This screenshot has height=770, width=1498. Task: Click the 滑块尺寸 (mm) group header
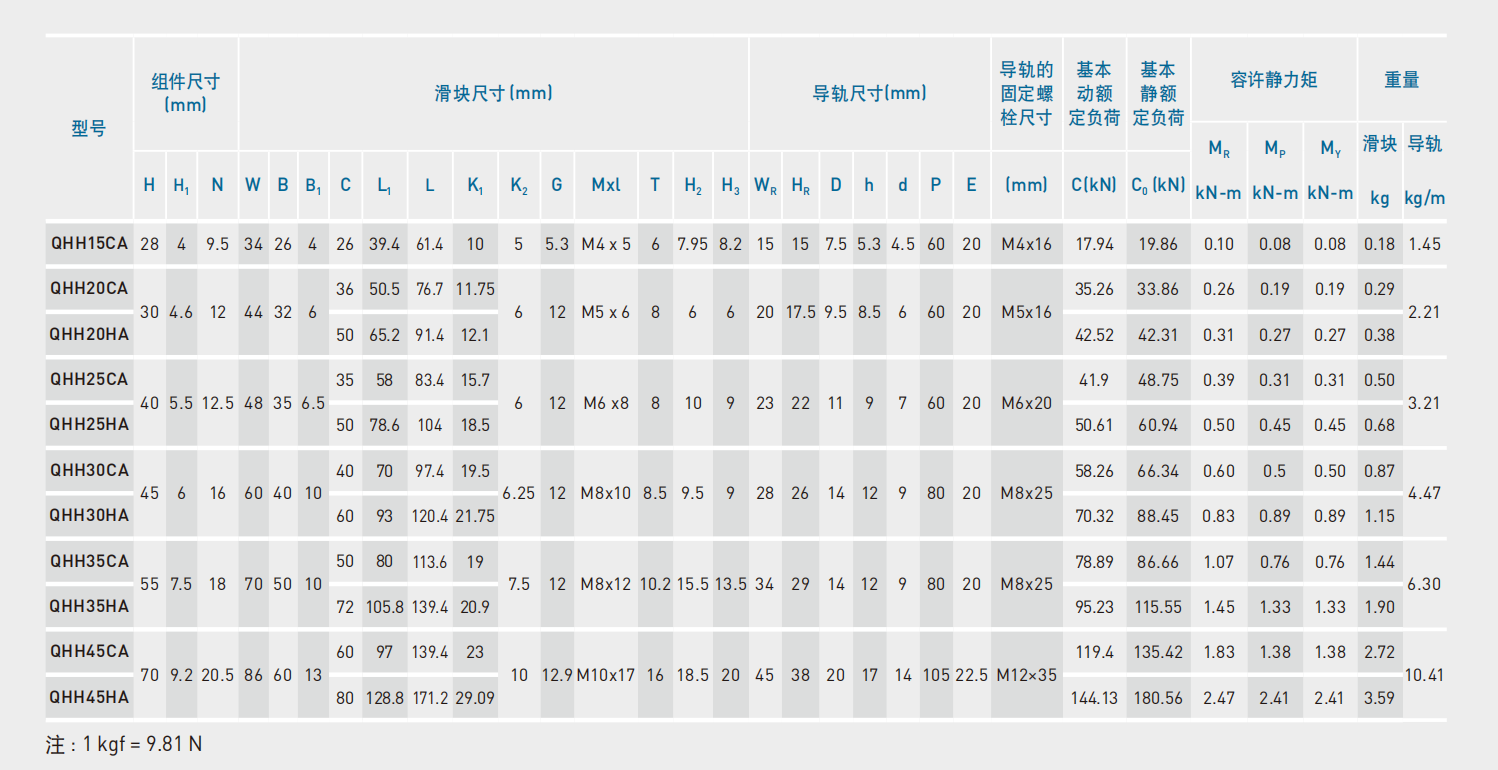pos(494,93)
